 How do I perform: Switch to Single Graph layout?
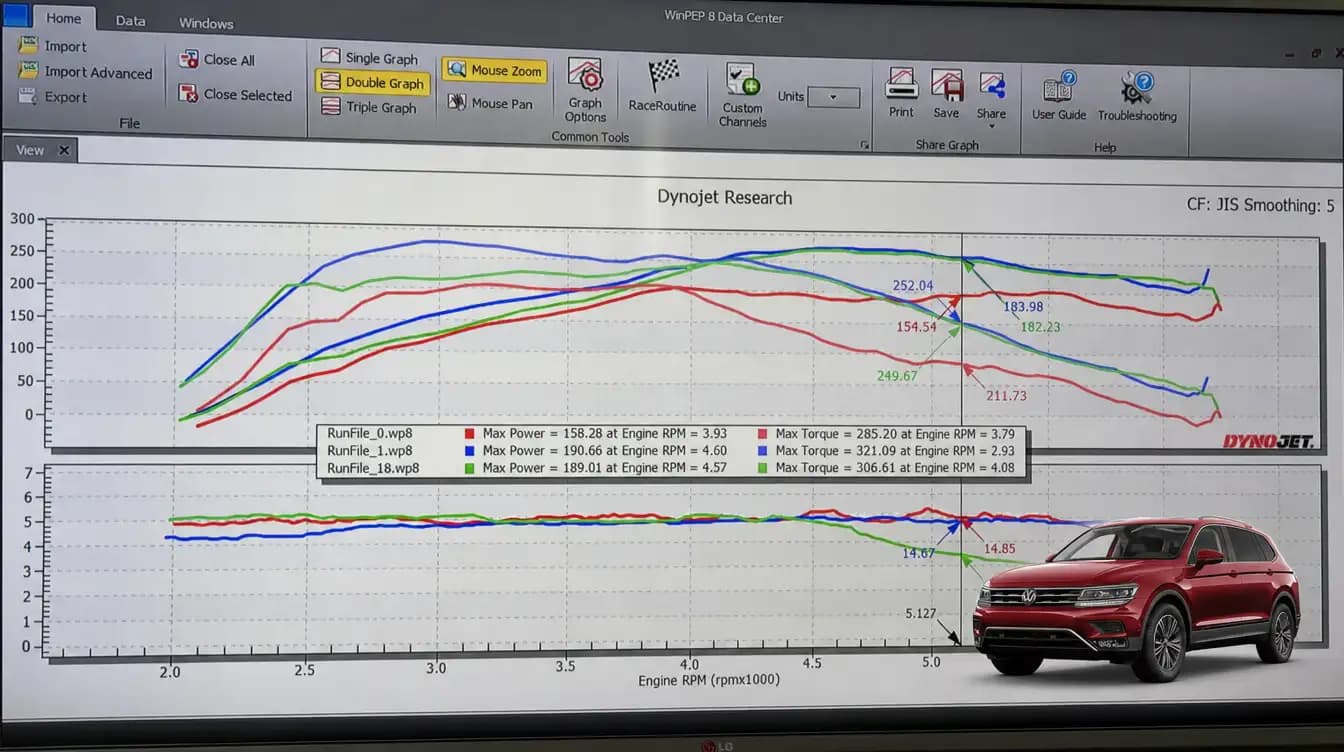pos(369,58)
